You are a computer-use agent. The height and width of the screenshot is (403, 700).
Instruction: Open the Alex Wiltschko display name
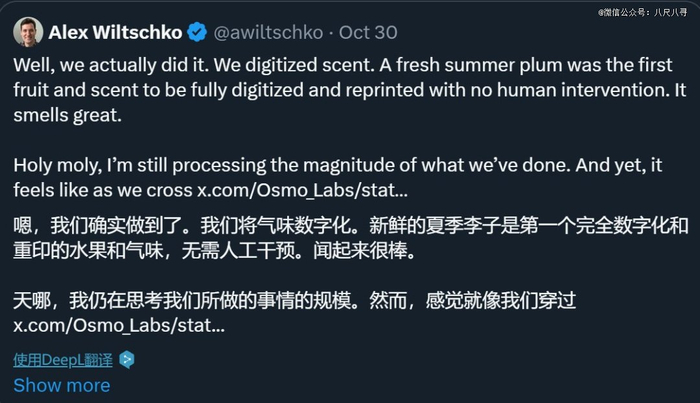pos(114,32)
